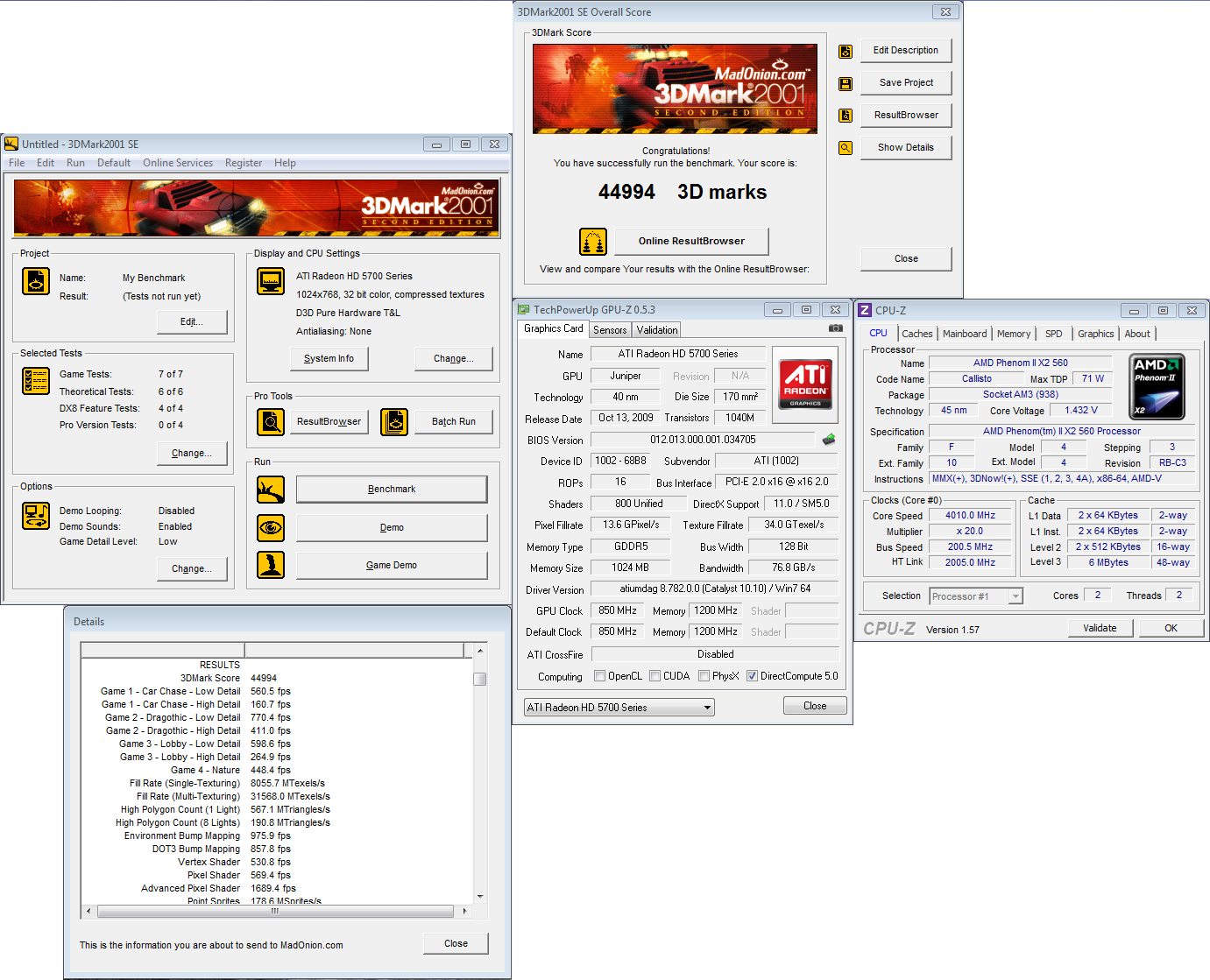Switch to the Validation tab in GPU-Z
The image size is (1210, 980).
coord(657,330)
